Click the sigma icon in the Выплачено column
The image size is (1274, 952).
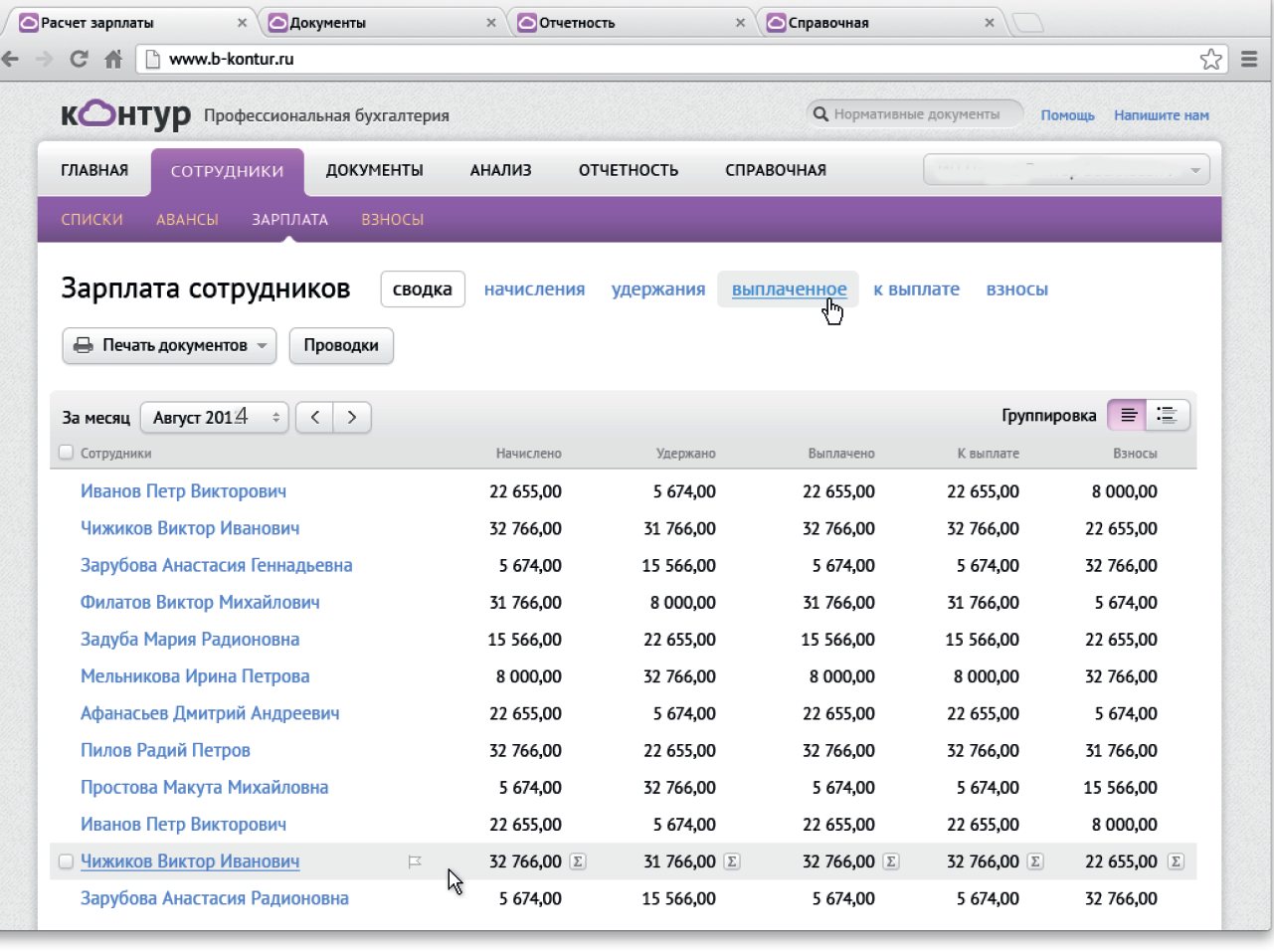pos(891,861)
